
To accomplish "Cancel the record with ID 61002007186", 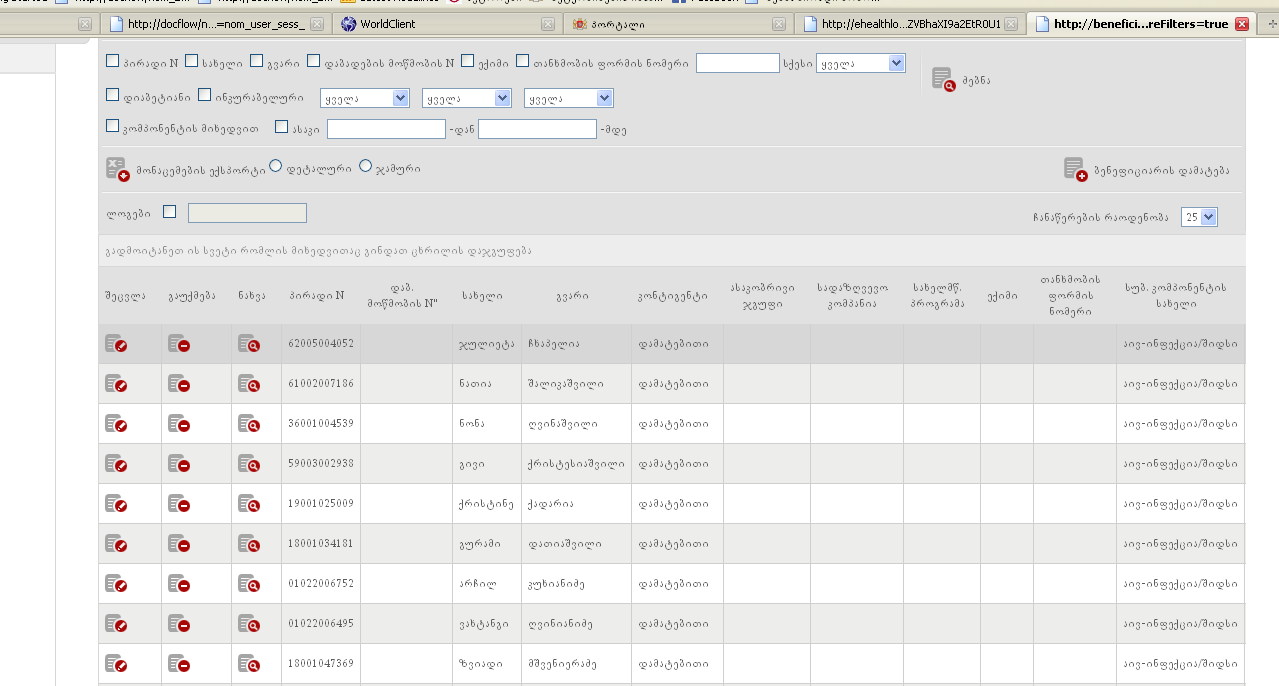I will click(179, 384).
